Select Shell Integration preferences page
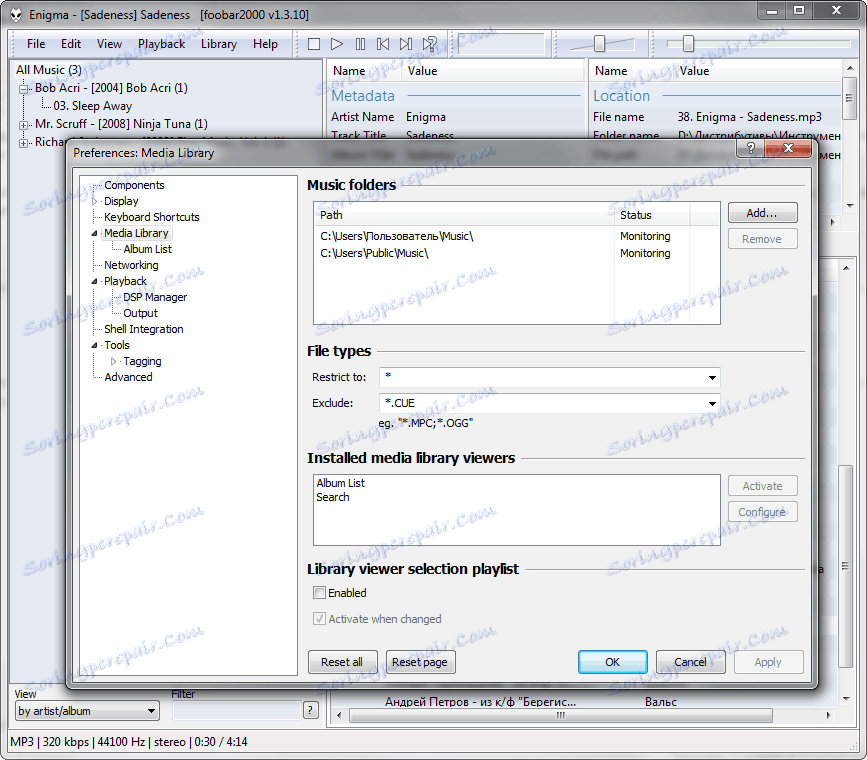Screen dimensions: 867x760 pos(144,330)
